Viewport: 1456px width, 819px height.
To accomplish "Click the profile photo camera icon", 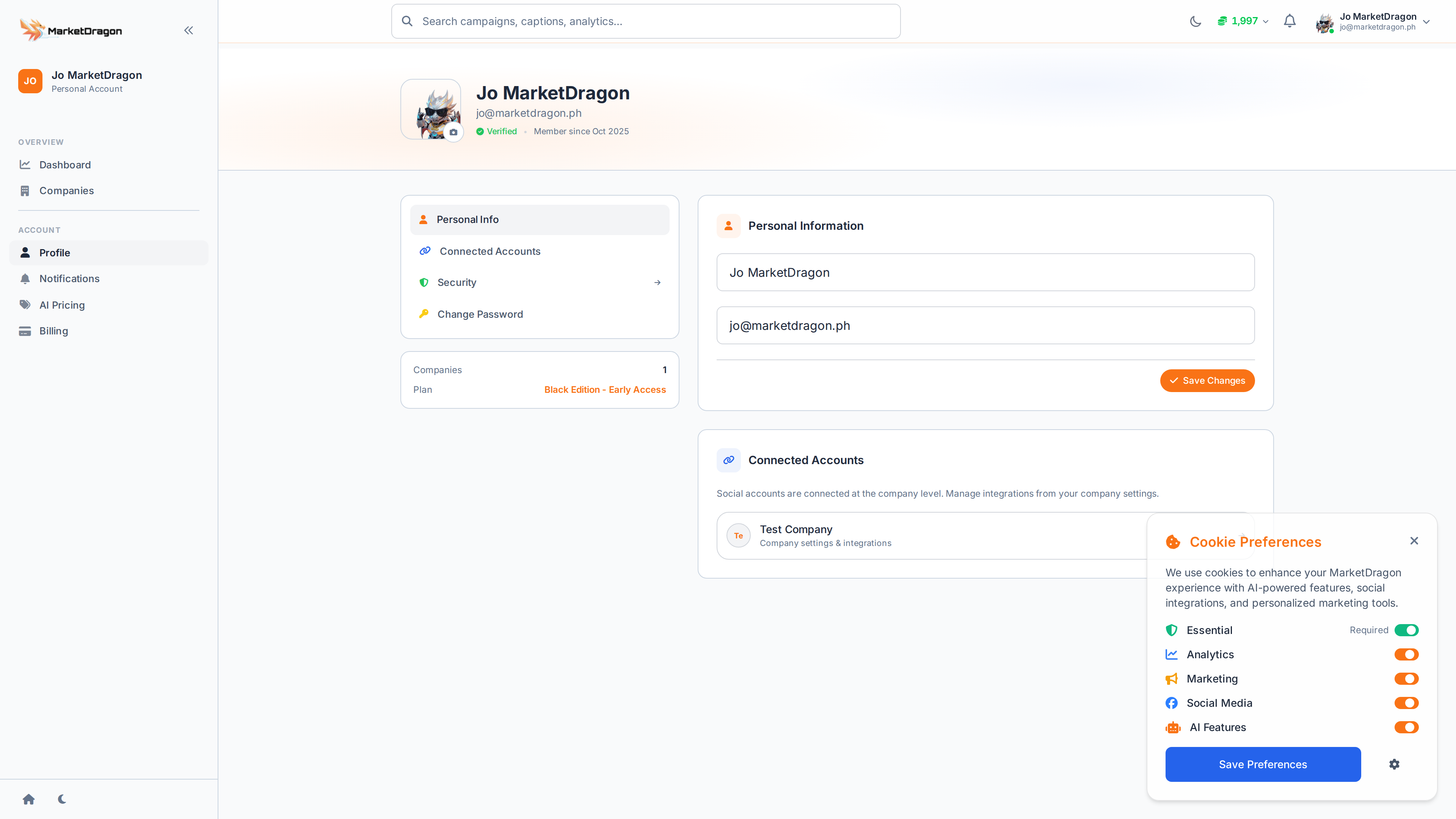I will tap(453, 132).
